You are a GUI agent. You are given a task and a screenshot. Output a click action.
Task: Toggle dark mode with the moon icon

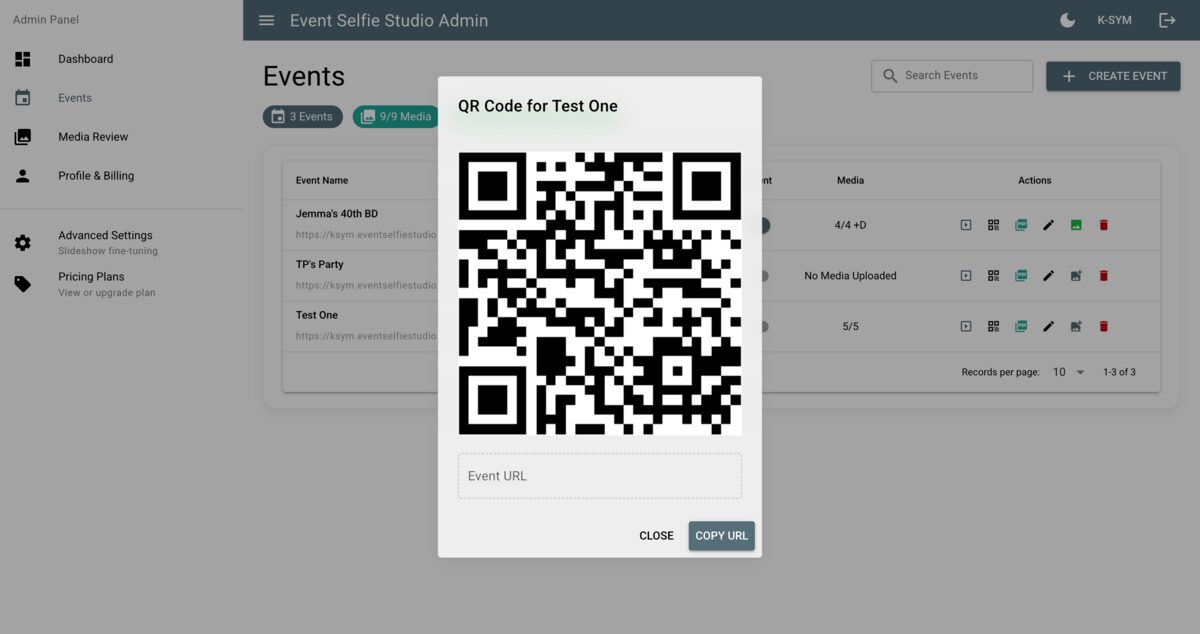[x=1066, y=19]
